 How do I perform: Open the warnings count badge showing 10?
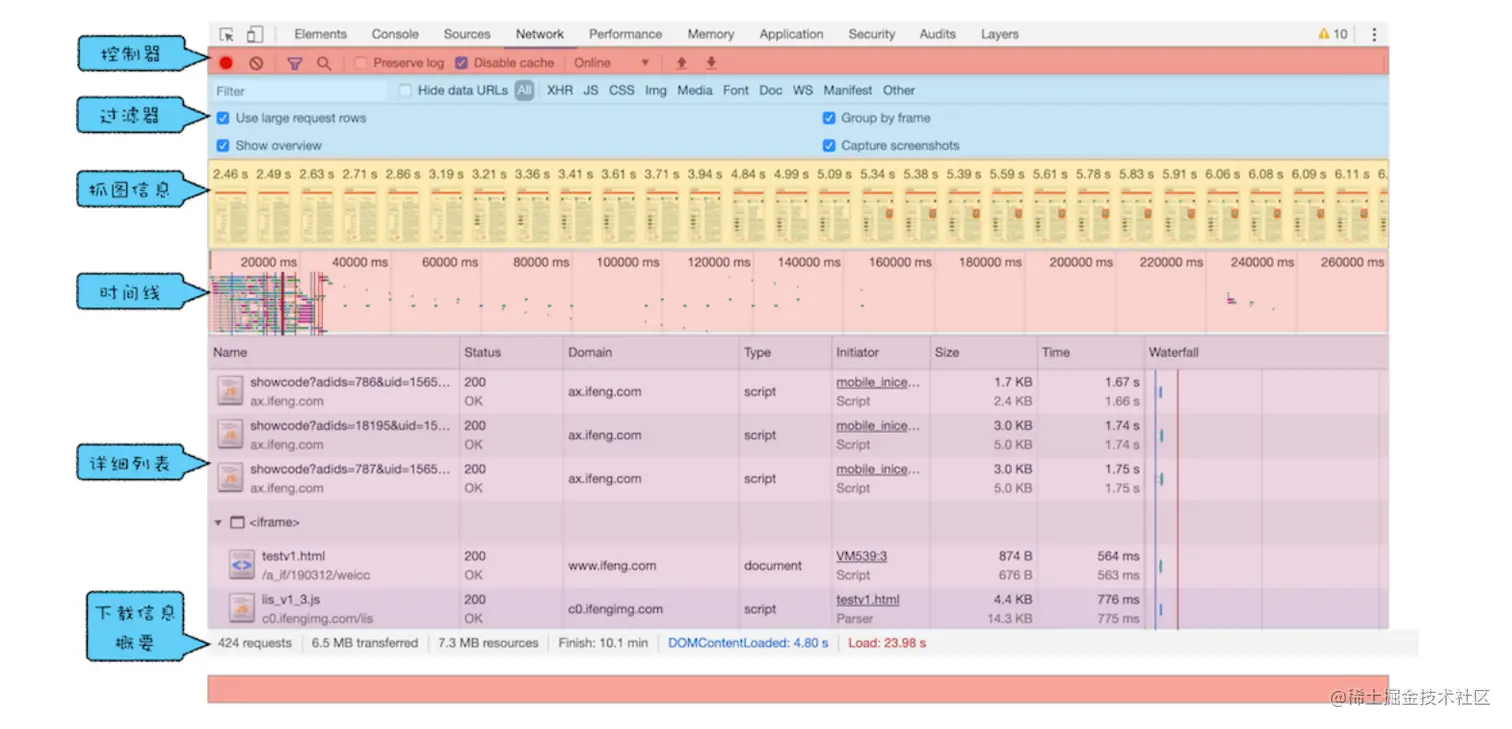(1334, 34)
